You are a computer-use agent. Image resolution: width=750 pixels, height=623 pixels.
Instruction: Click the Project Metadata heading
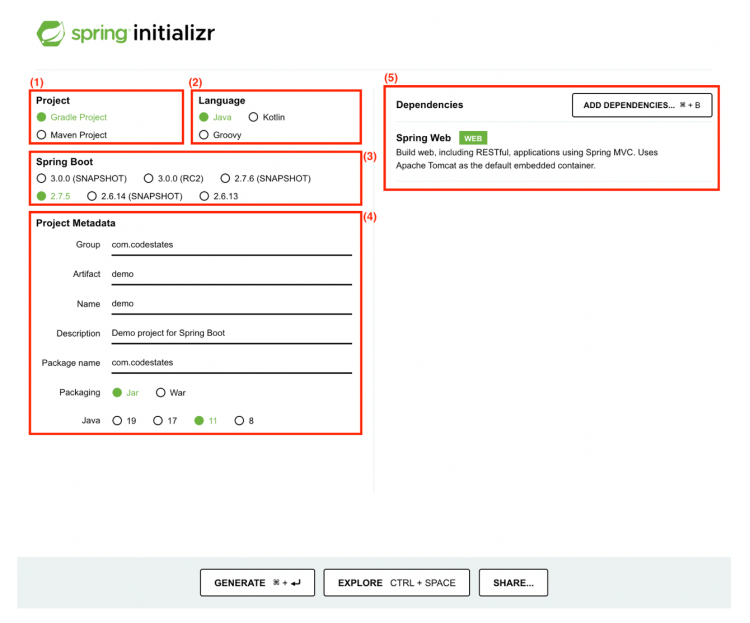(76, 223)
